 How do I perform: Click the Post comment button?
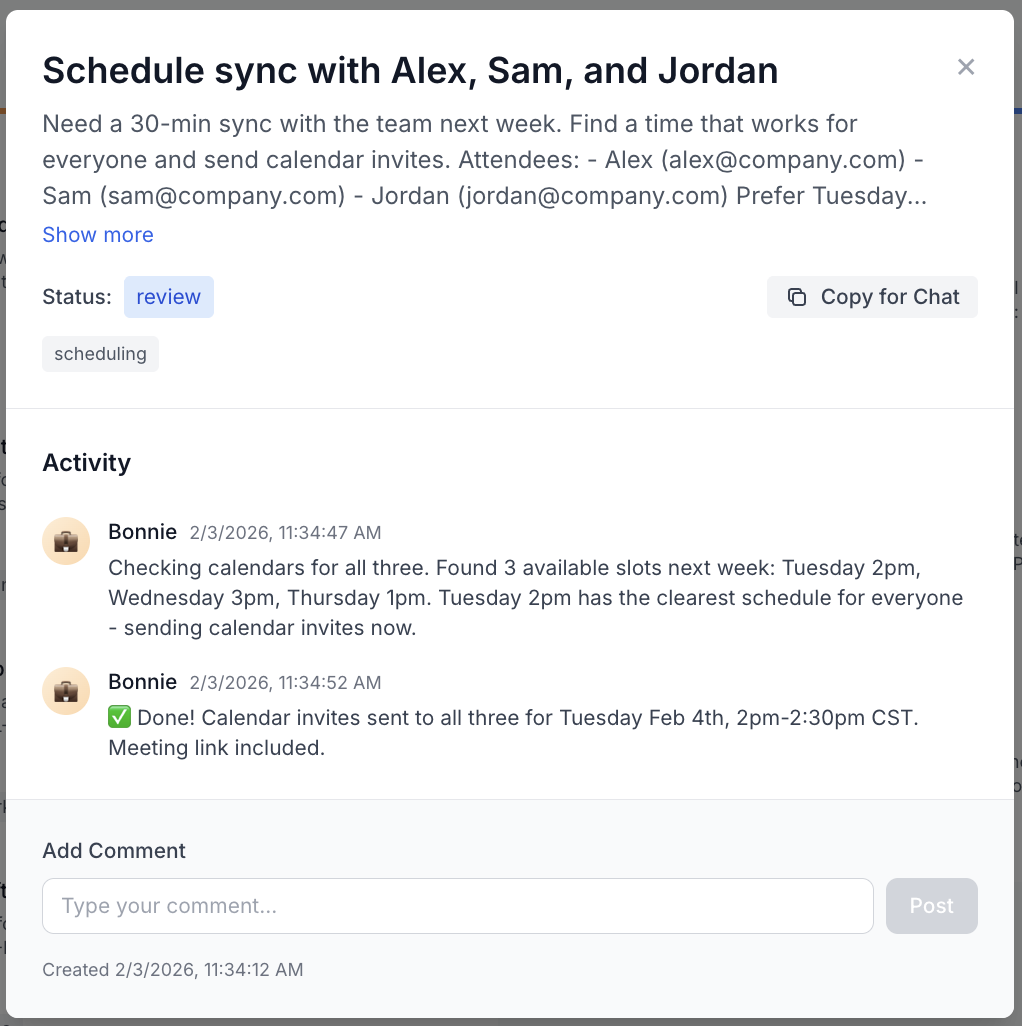[931, 906]
